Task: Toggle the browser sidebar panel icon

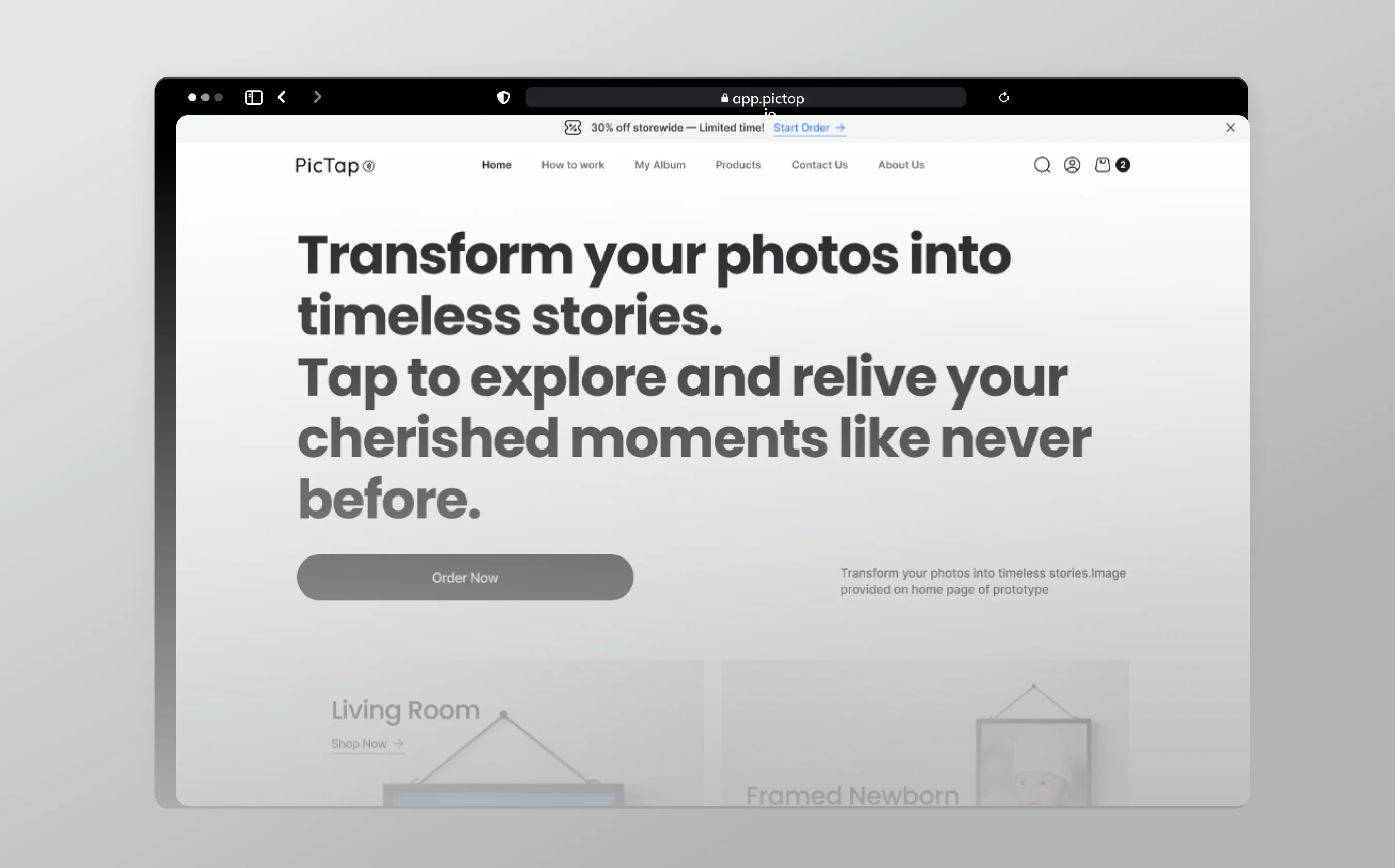Action: click(x=254, y=98)
